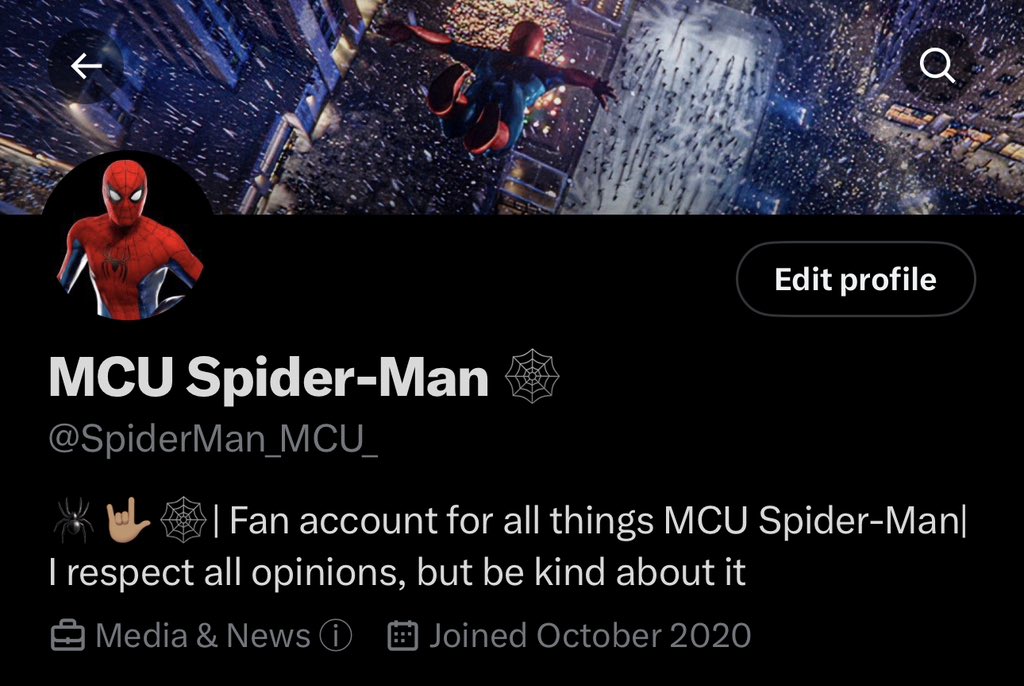Click the spider web emoji in the bio
This screenshot has height=686, width=1024.
click(184, 520)
